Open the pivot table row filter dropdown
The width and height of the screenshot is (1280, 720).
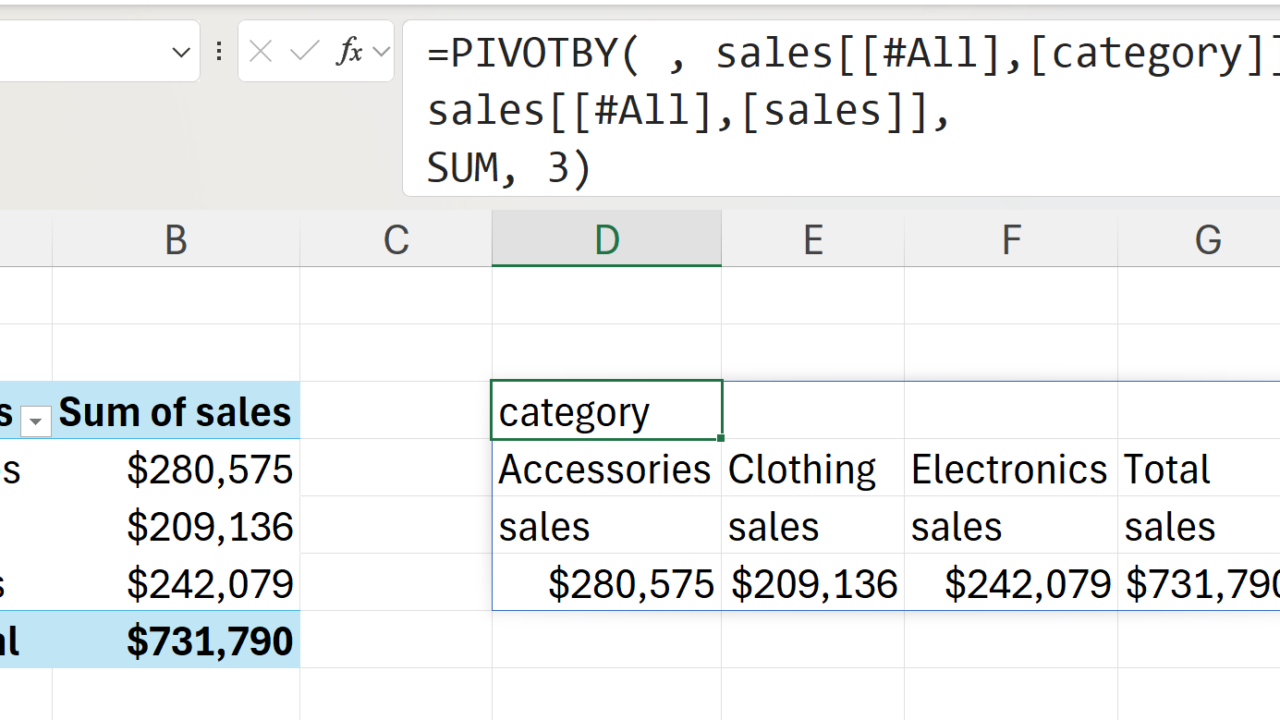pos(36,422)
